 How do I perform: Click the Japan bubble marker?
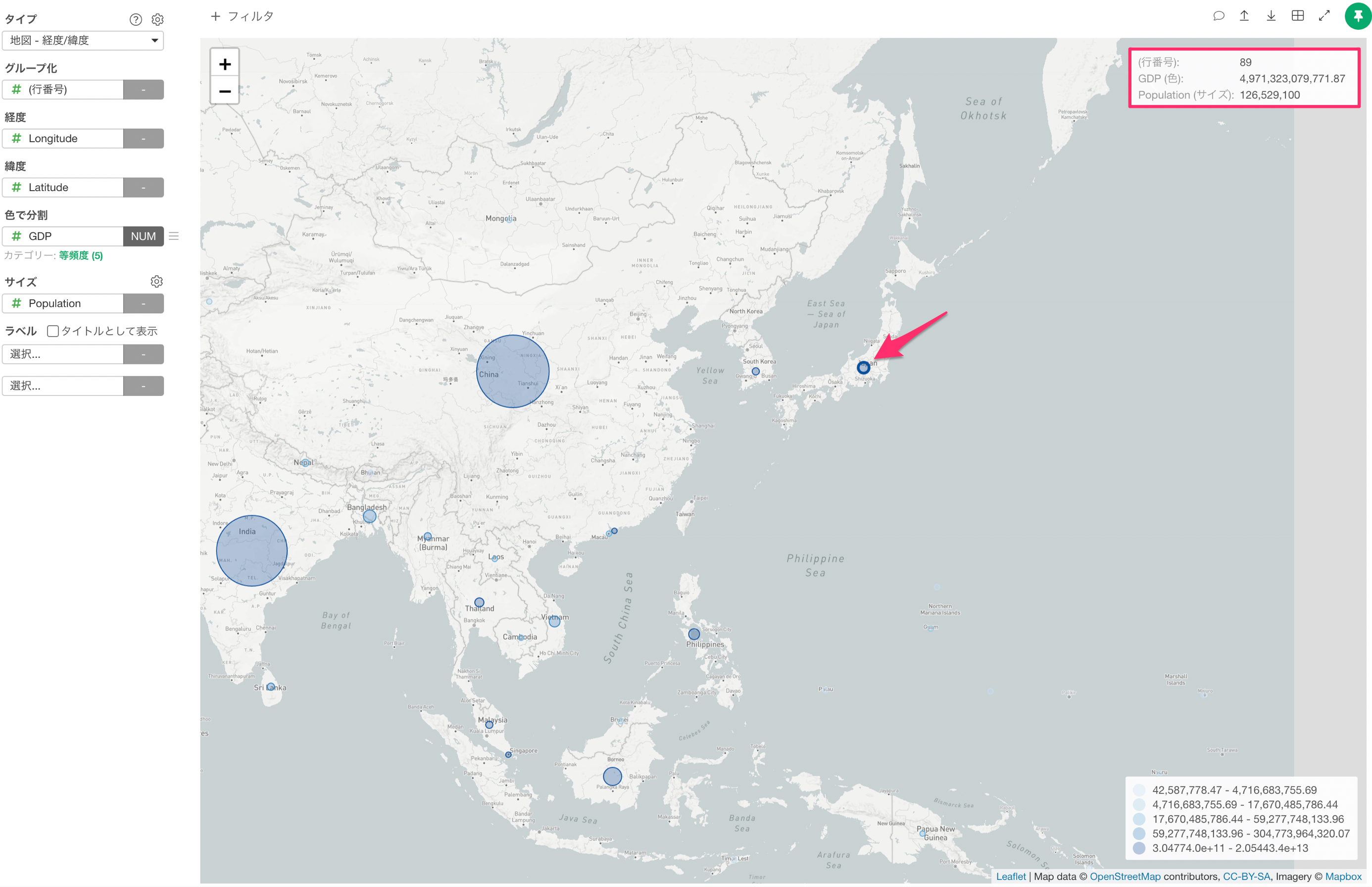click(x=863, y=367)
